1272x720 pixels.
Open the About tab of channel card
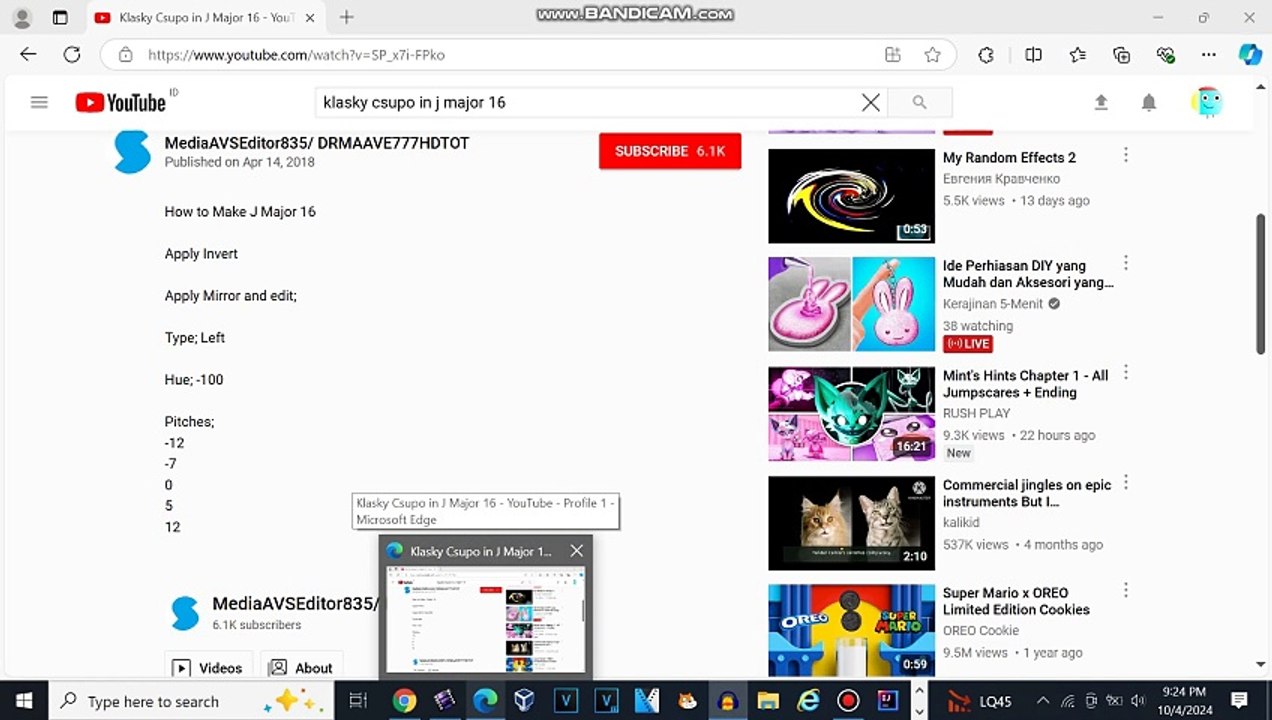pyautogui.click(x=302, y=668)
